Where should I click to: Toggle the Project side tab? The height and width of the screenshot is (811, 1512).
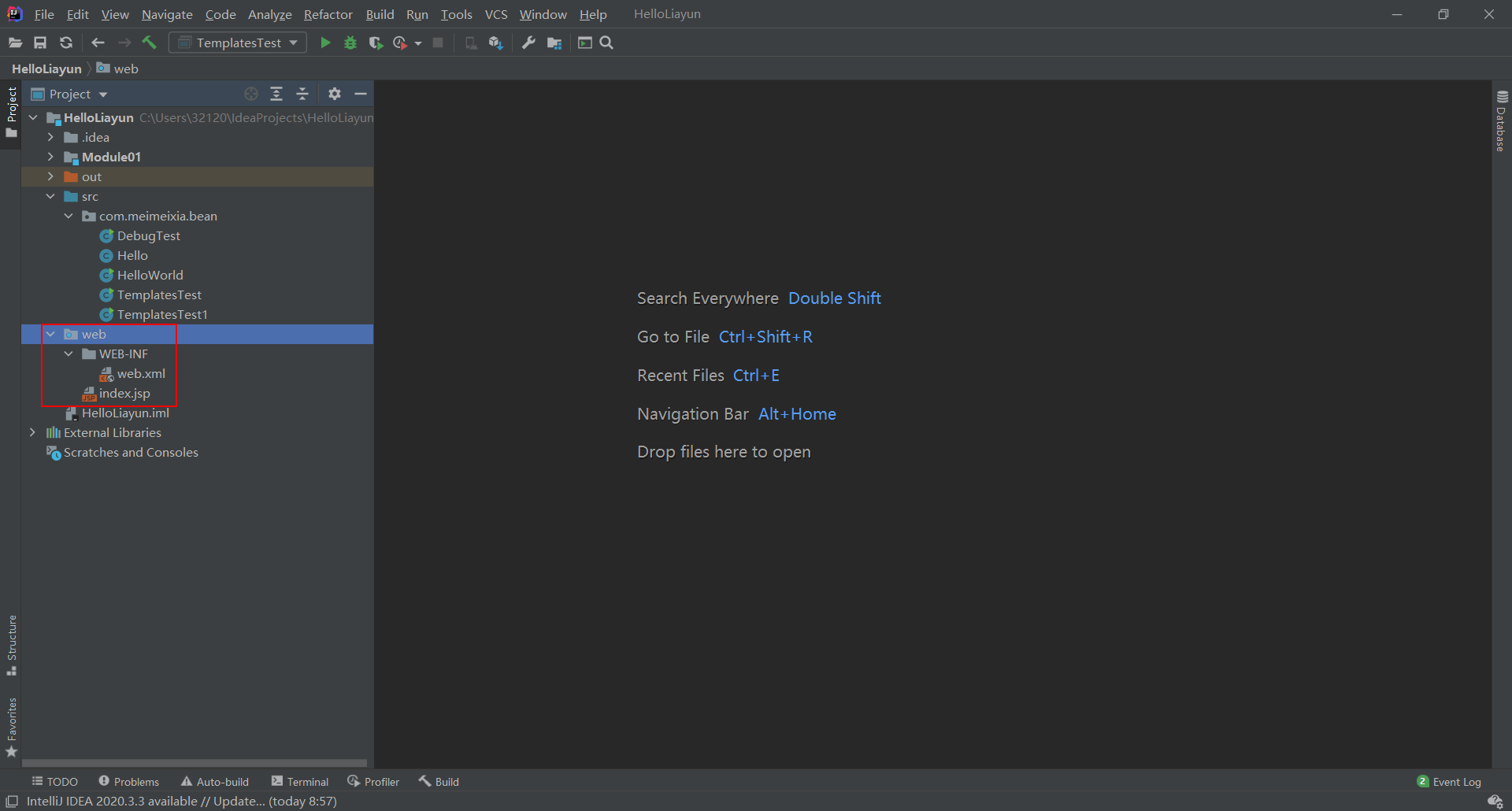coord(11,112)
